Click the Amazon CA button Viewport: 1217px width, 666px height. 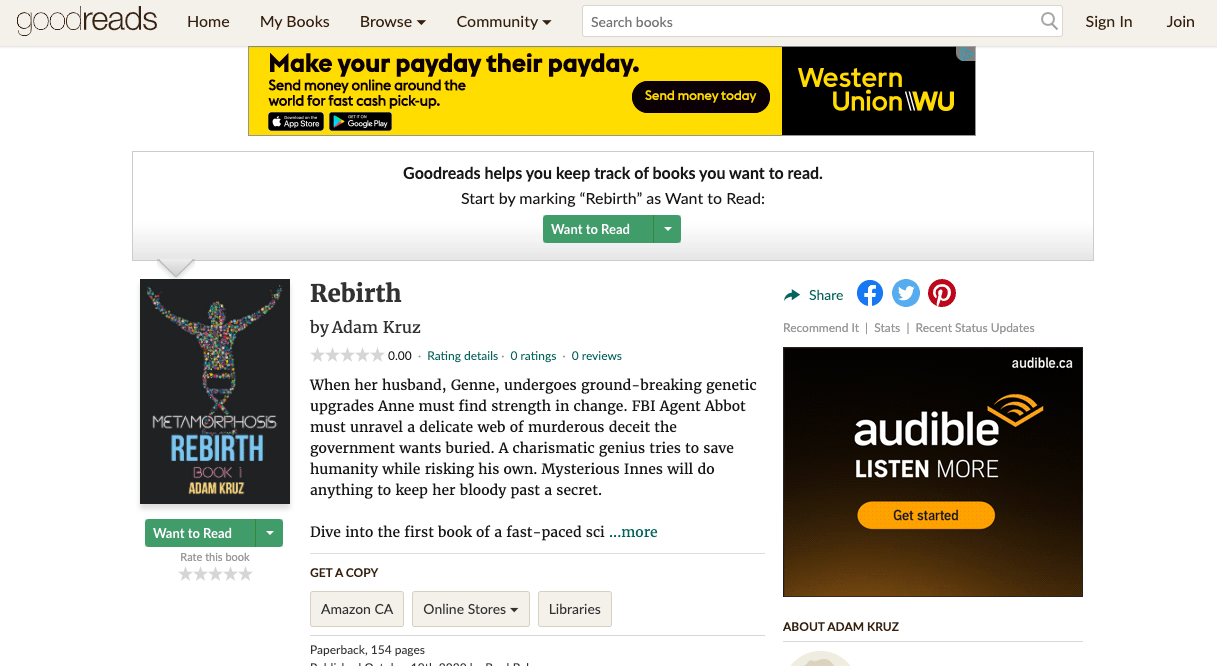pyautogui.click(x=357, y=609)
